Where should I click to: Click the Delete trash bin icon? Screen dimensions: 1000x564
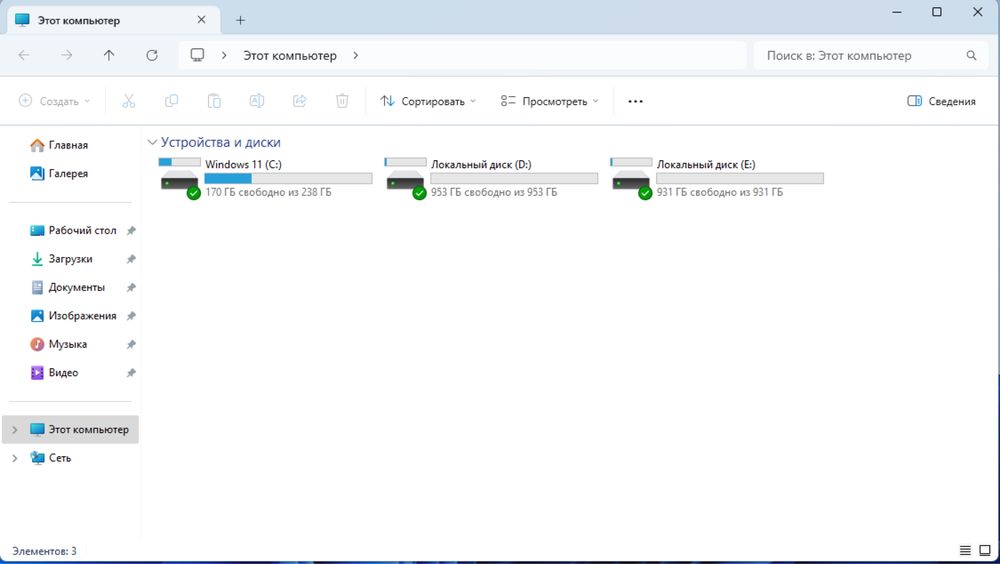point(342,101)
